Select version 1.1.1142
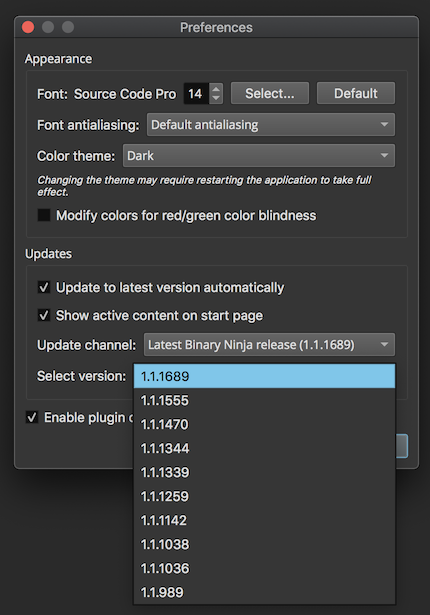430x615 pixels. (264, 520)
